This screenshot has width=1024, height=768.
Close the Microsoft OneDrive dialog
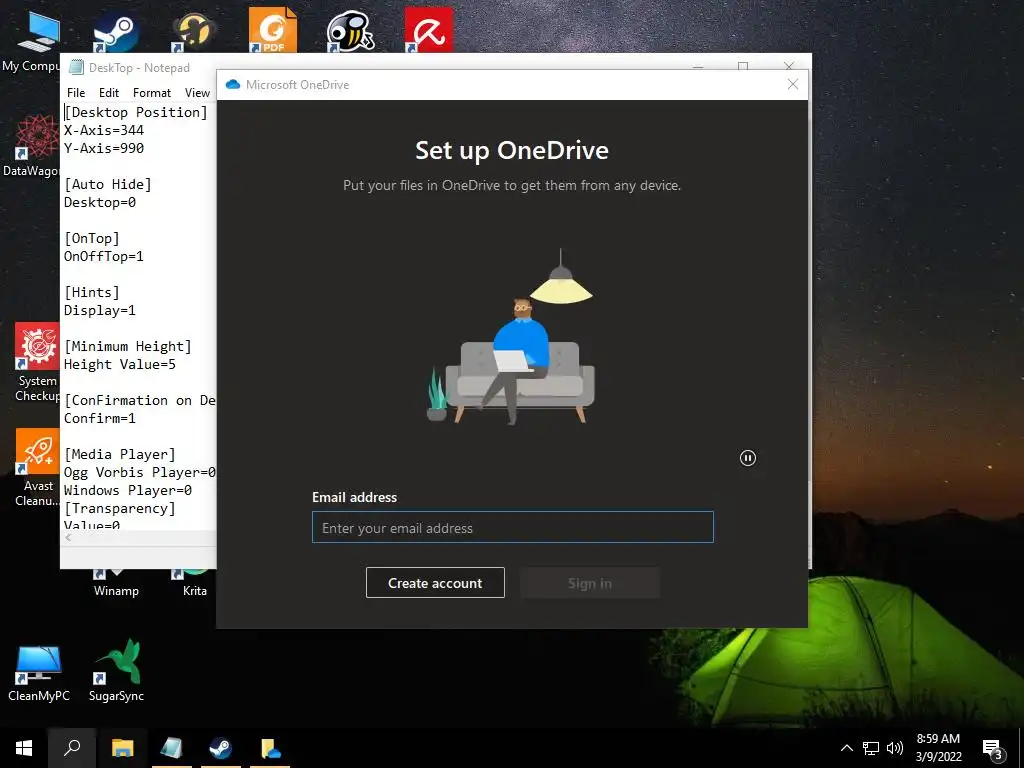(793, 84)
